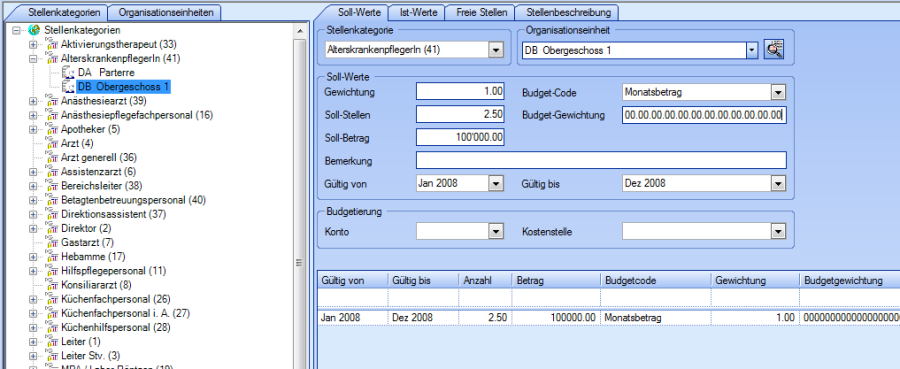900x369 pixels.
Task: Click the icon next to Apotheker (5)
Action: (52, 129)
